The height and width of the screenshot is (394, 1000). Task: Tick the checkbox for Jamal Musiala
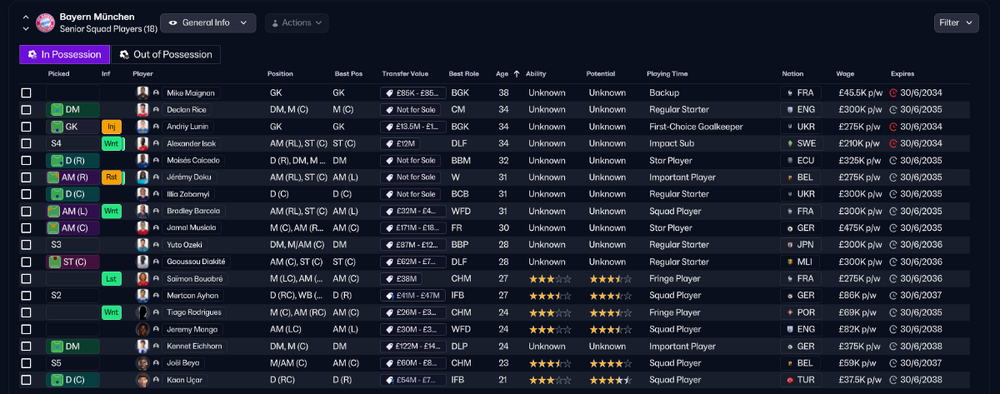pos(26,228)
